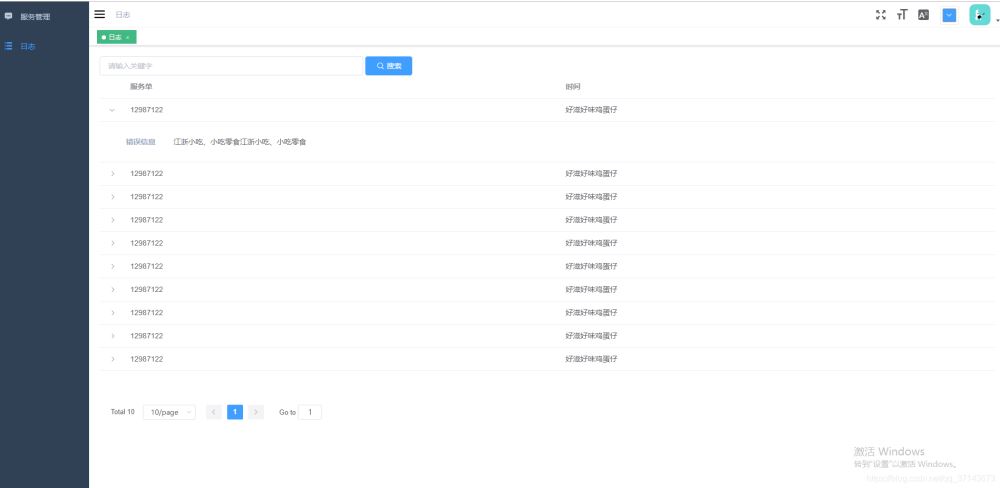Image resolution: width=1000 pixels, height=488 pixels.
Task: Focus the keyword search input field
Action: point(231,66)
